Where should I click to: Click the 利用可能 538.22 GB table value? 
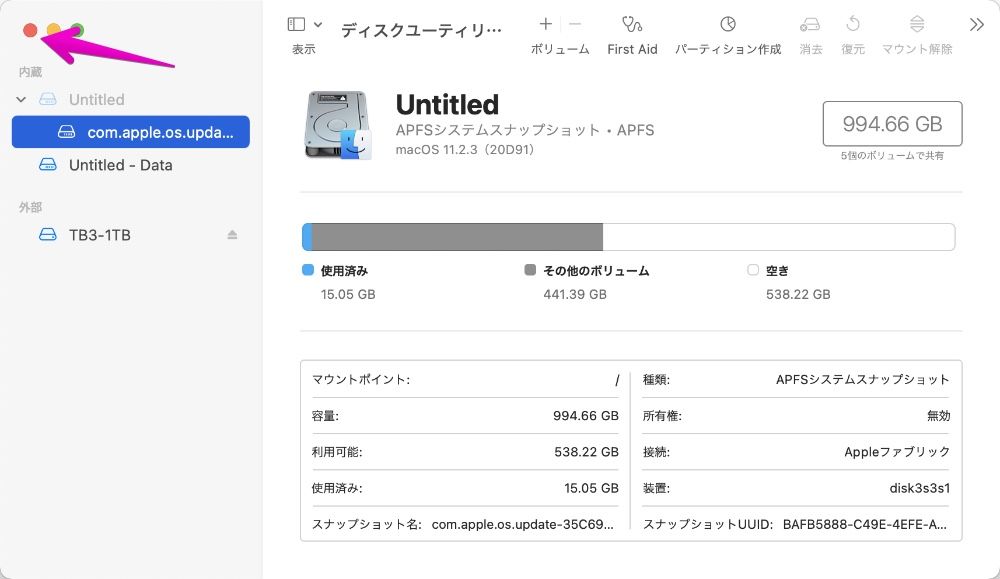(x=586, y=452)
